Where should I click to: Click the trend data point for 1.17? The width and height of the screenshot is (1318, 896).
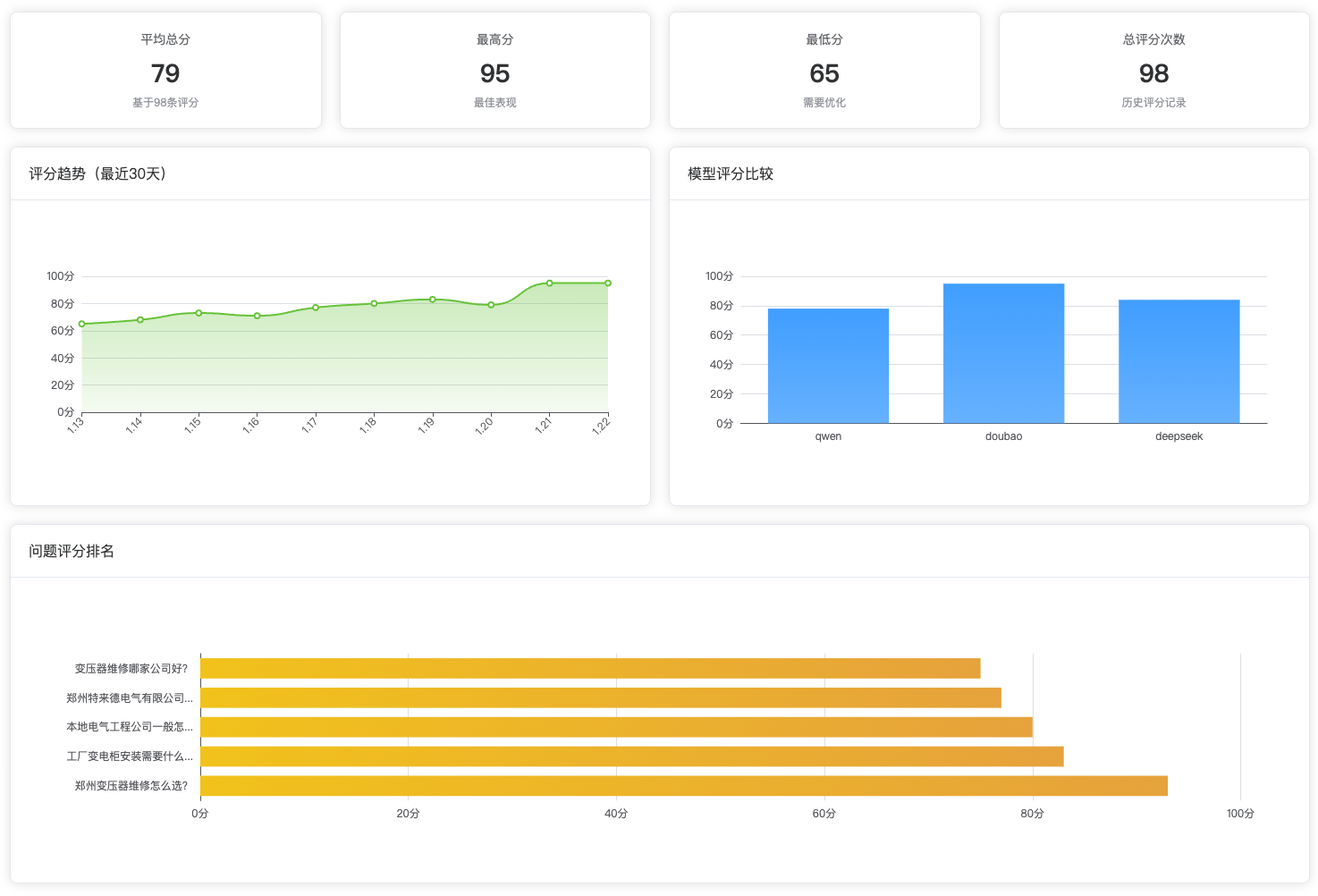tap(316, 308)
